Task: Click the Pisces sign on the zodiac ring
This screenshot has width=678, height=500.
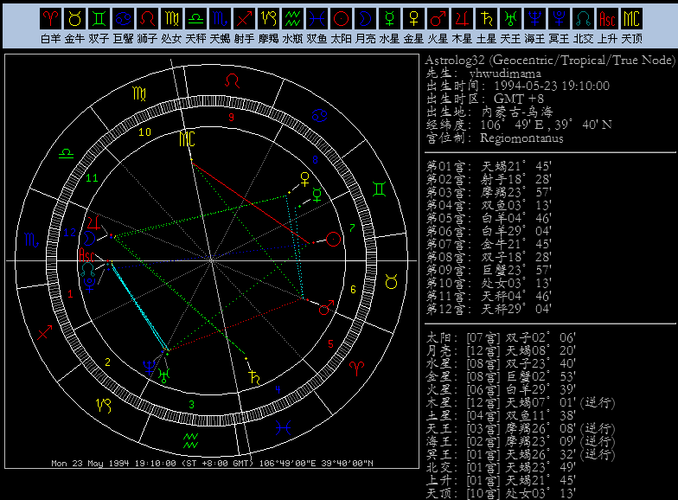Action: 283,428
